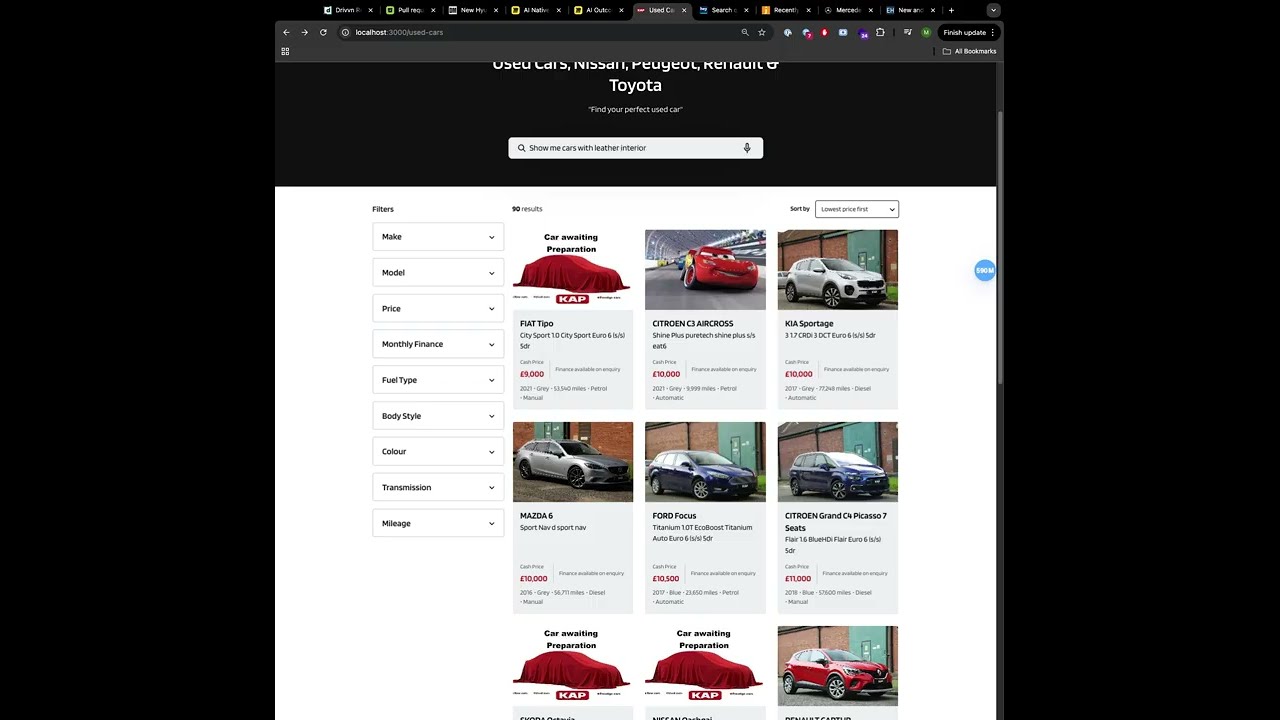Open the All Bookmarks folder
The height and width of the screenshot is (720, 1280).
click(x=969, y=51)
